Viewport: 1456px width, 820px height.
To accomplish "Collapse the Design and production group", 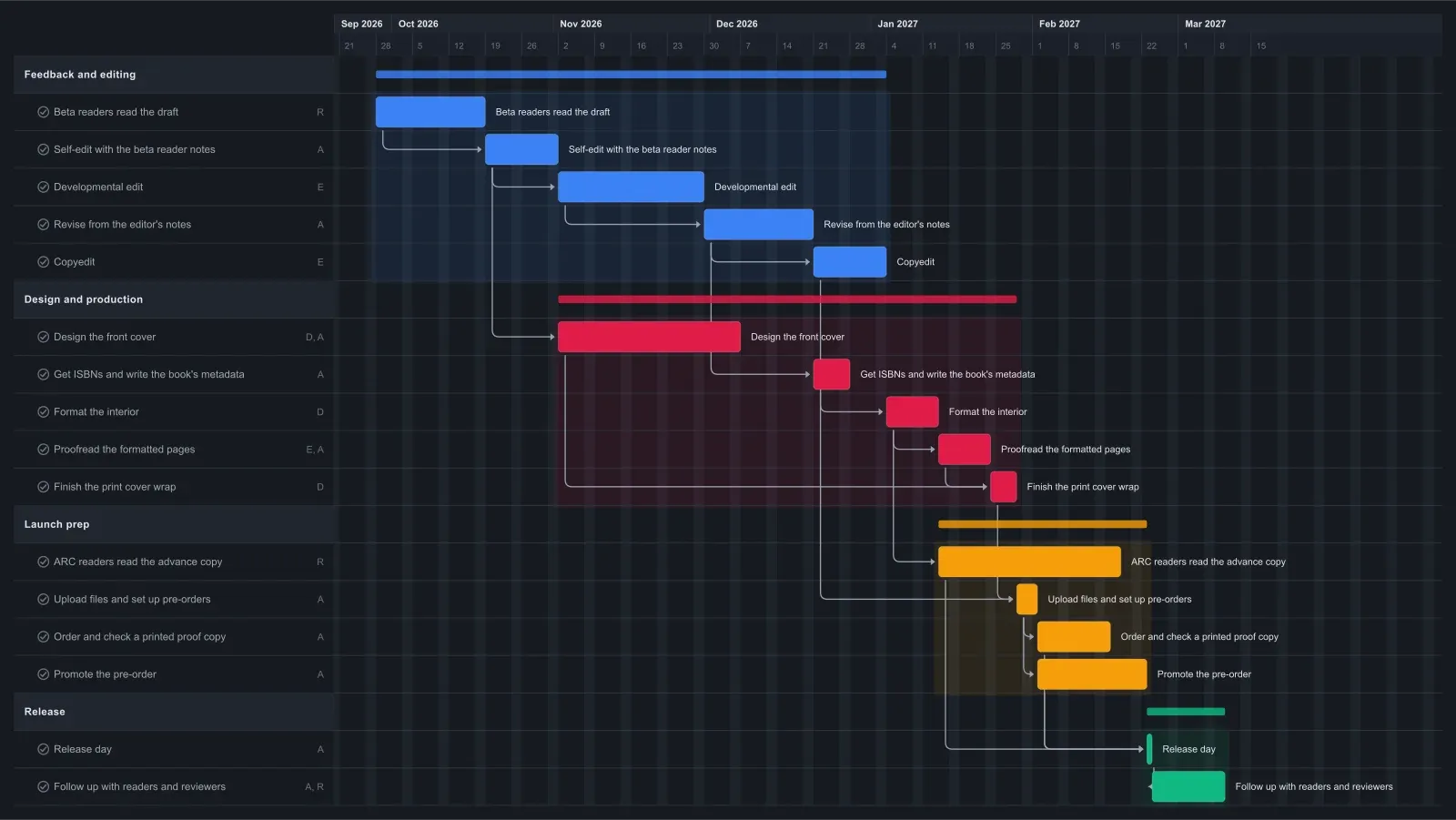I will (174, 299).
